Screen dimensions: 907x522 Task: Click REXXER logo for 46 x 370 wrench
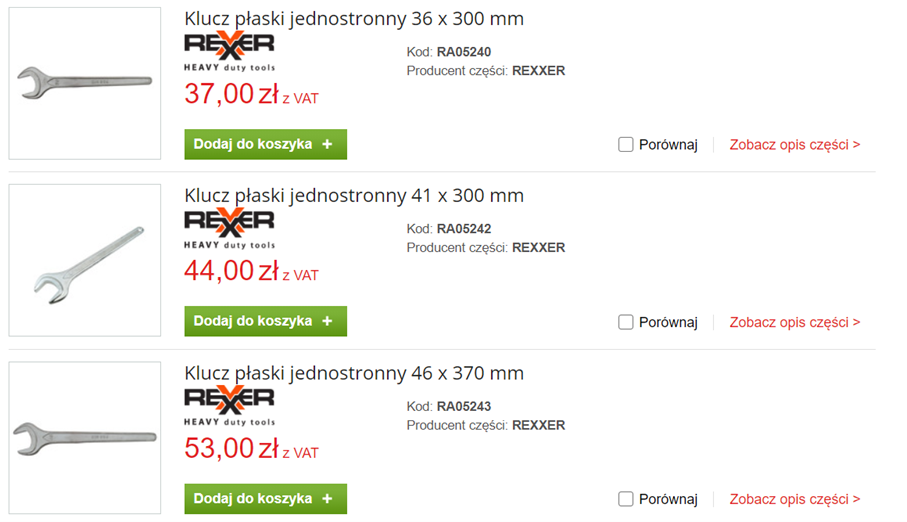point(229,404)
